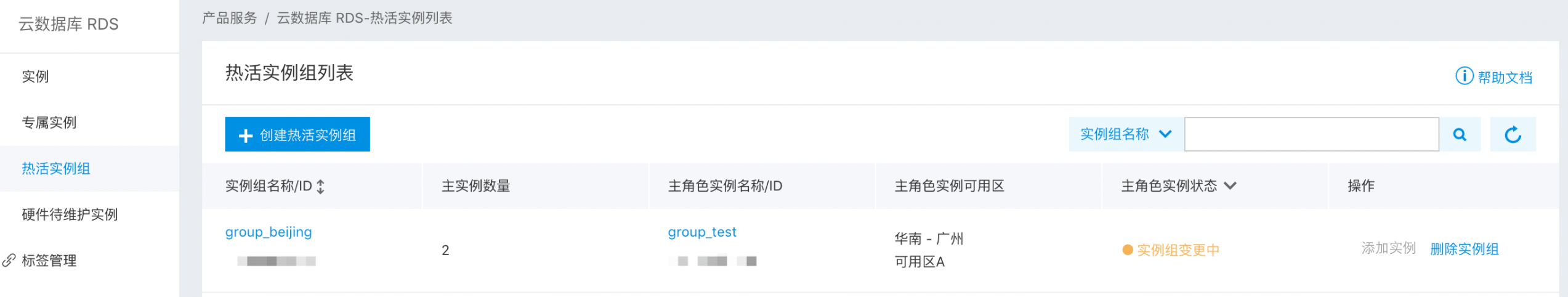Open the group_test primary instance link
The height and width of the screenshot is (297, 1568).
[702, 232]
